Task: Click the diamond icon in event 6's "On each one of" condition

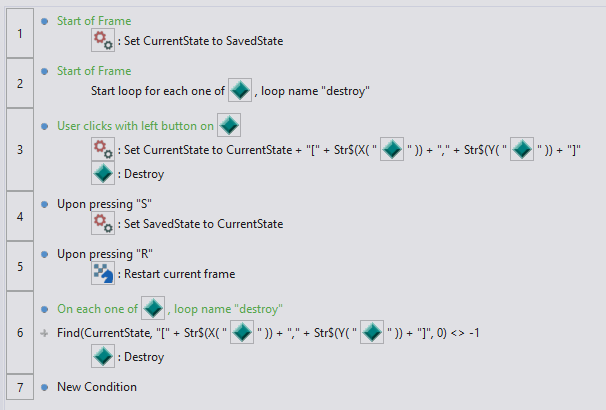Action: click(x=153, y=307)
